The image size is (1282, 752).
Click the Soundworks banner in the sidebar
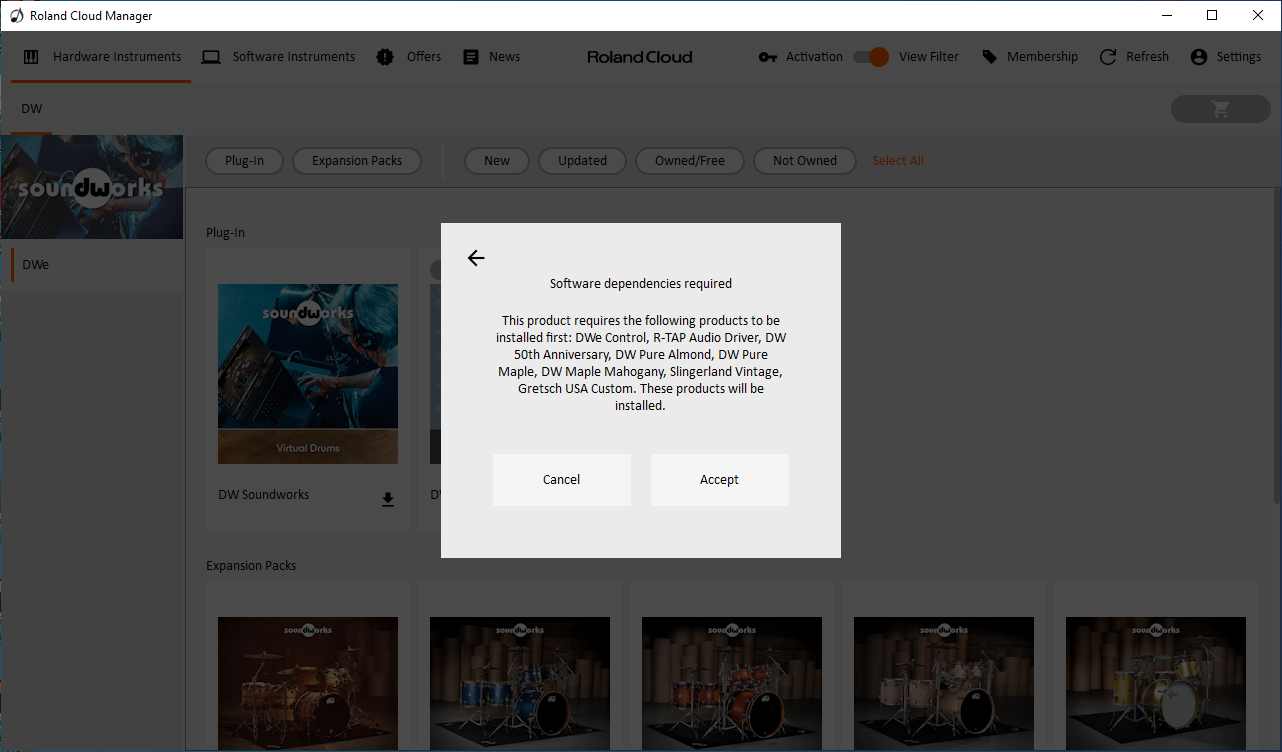click(x=92, y=187)
